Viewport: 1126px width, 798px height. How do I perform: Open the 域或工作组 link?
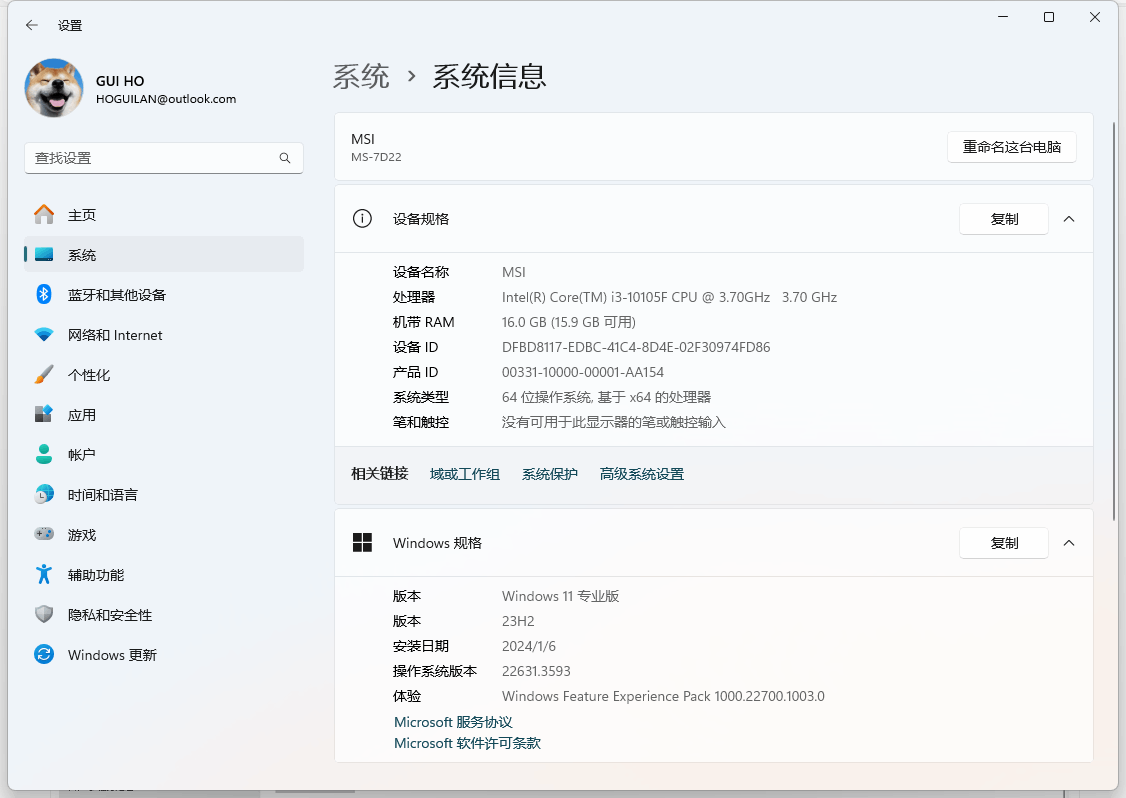click(465, 474)
